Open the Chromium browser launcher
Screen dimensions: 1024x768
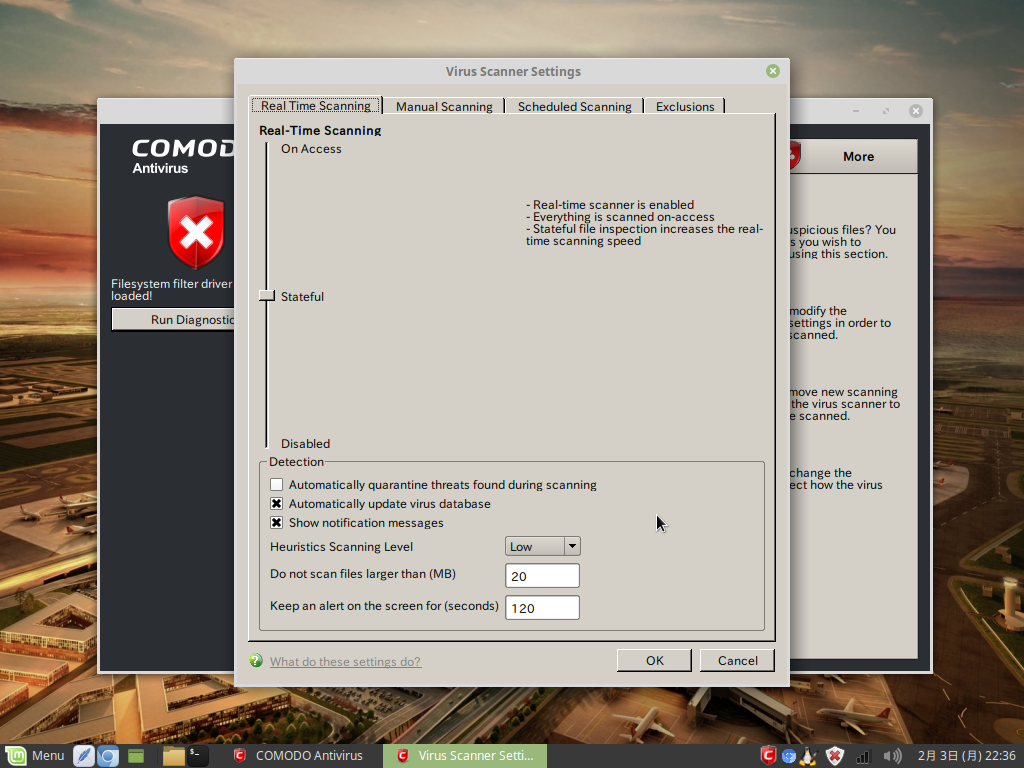[x=108, y=756]
